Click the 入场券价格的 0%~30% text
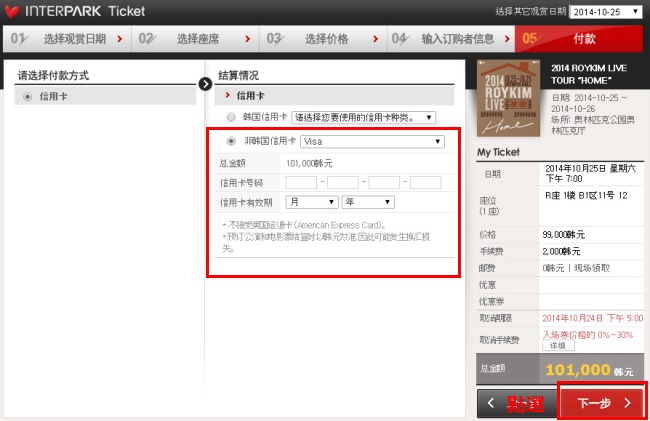The height and width of the screenshot is (421, 650). point(588,335)
